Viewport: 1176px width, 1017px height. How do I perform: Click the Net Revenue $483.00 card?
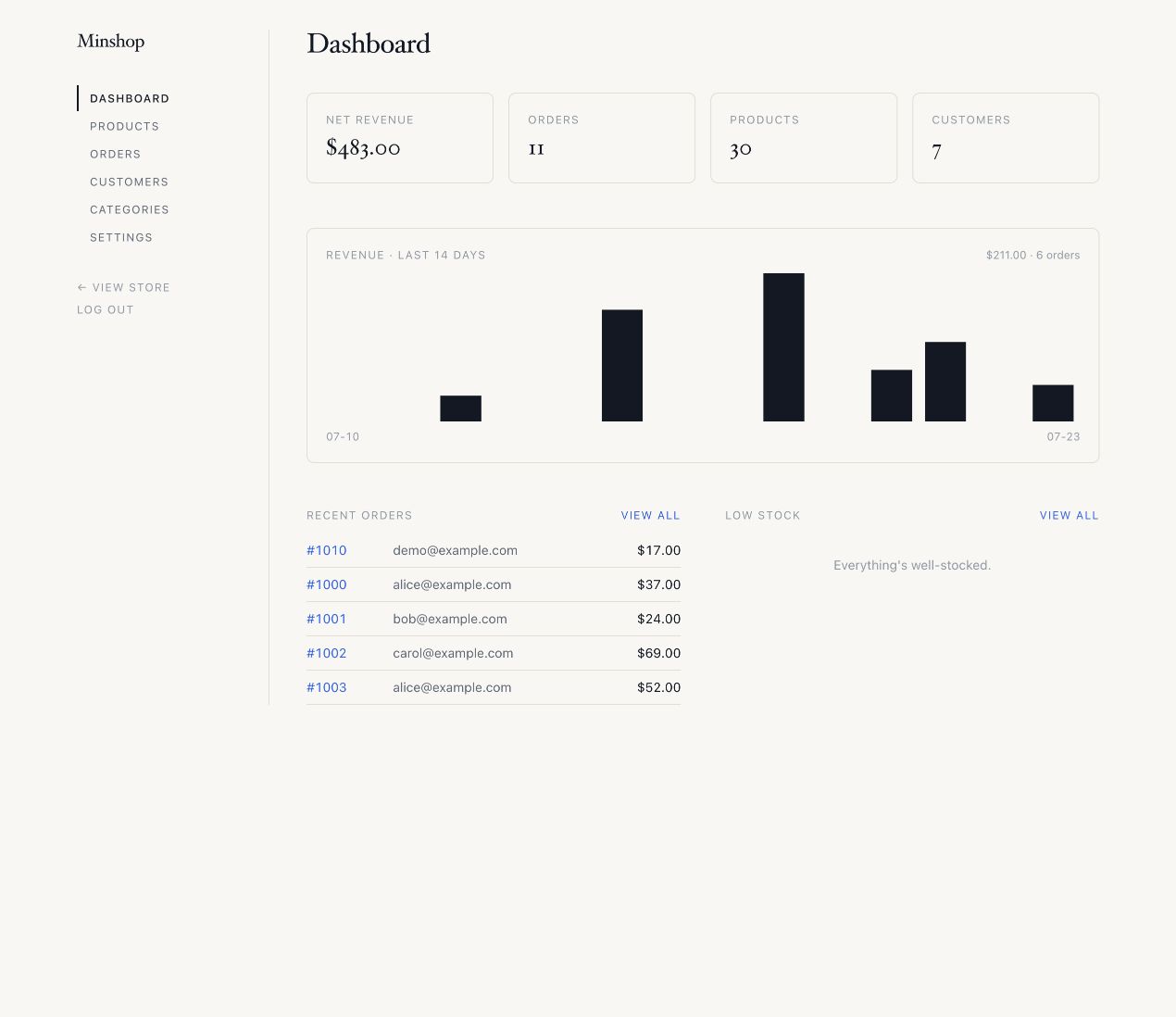point(400,138)
